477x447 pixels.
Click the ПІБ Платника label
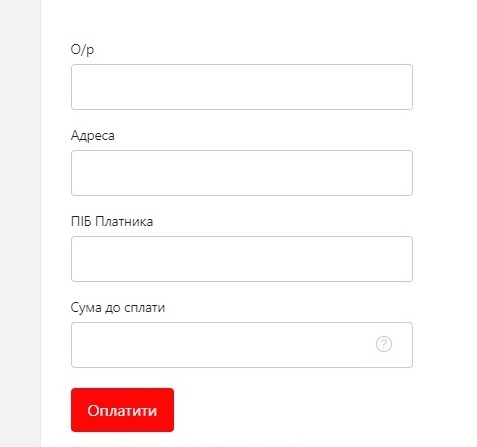coord(112,221)
